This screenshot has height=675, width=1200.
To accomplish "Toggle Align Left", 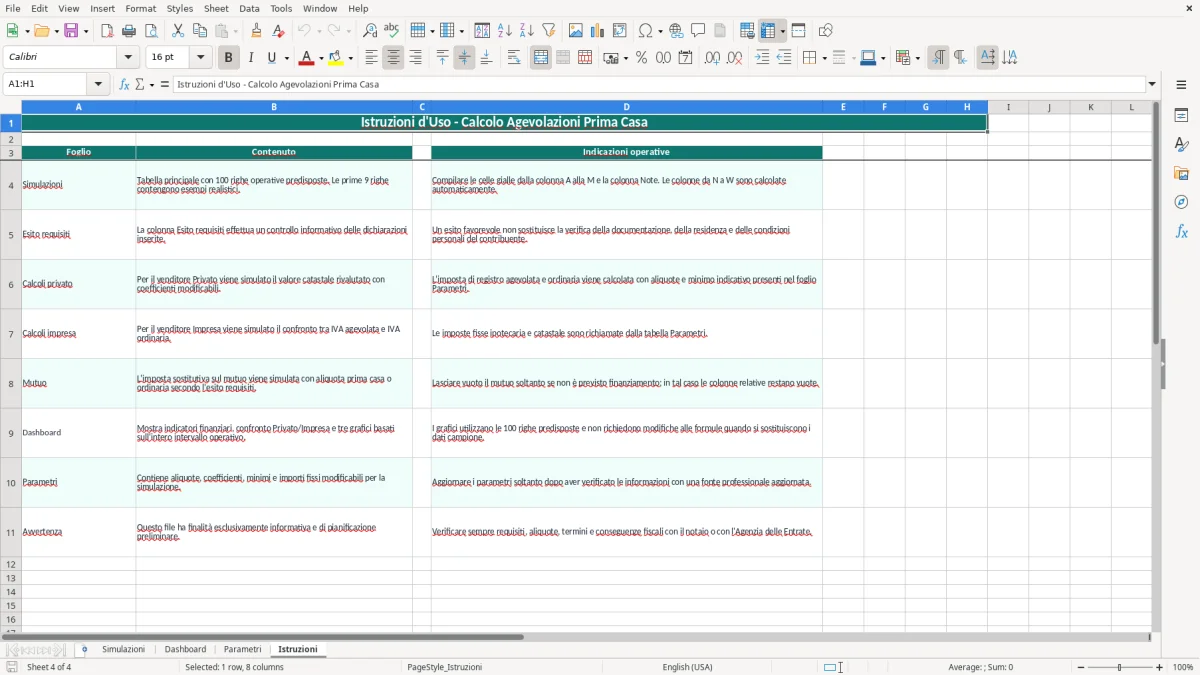I will (x=371, y=58).
